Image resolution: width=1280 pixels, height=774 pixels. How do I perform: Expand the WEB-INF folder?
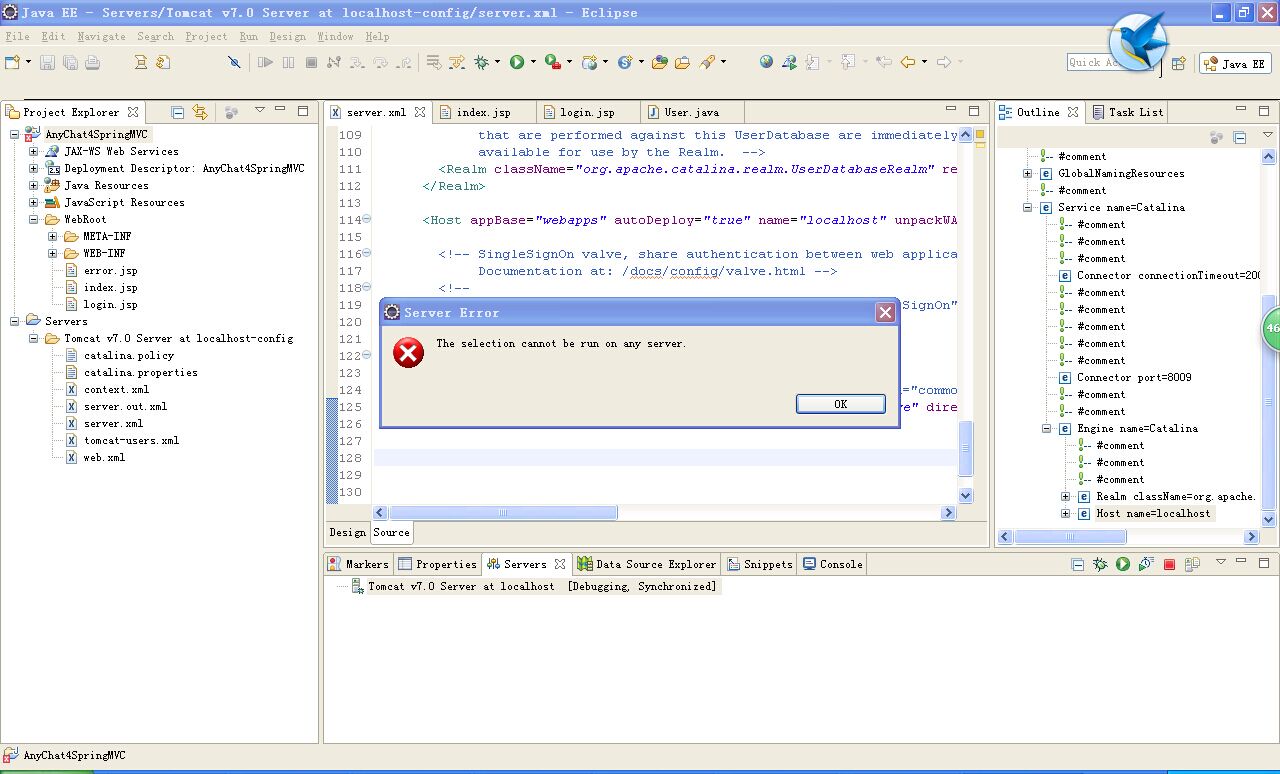click(52, 253)
